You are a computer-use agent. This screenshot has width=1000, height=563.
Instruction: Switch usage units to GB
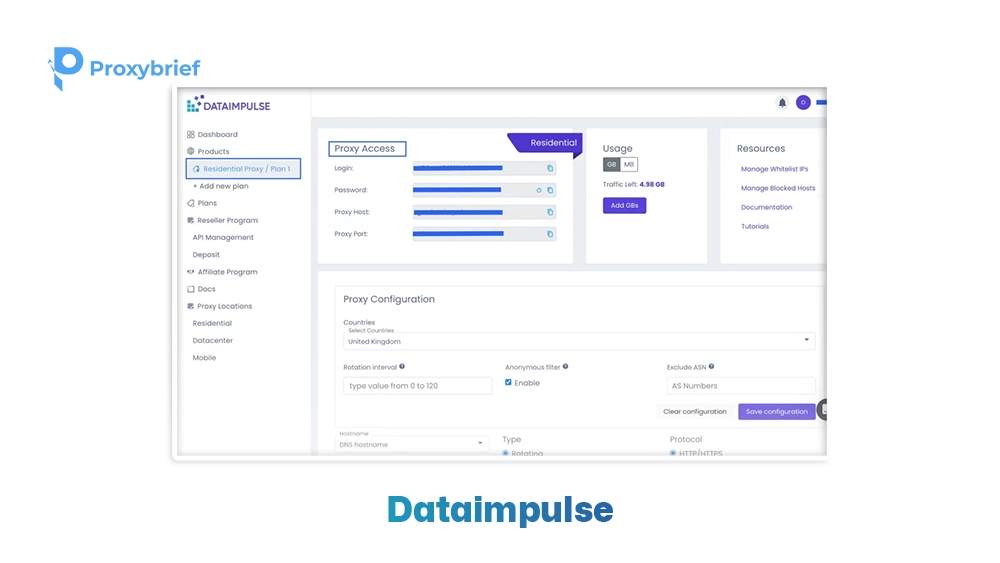coord(612,165)
